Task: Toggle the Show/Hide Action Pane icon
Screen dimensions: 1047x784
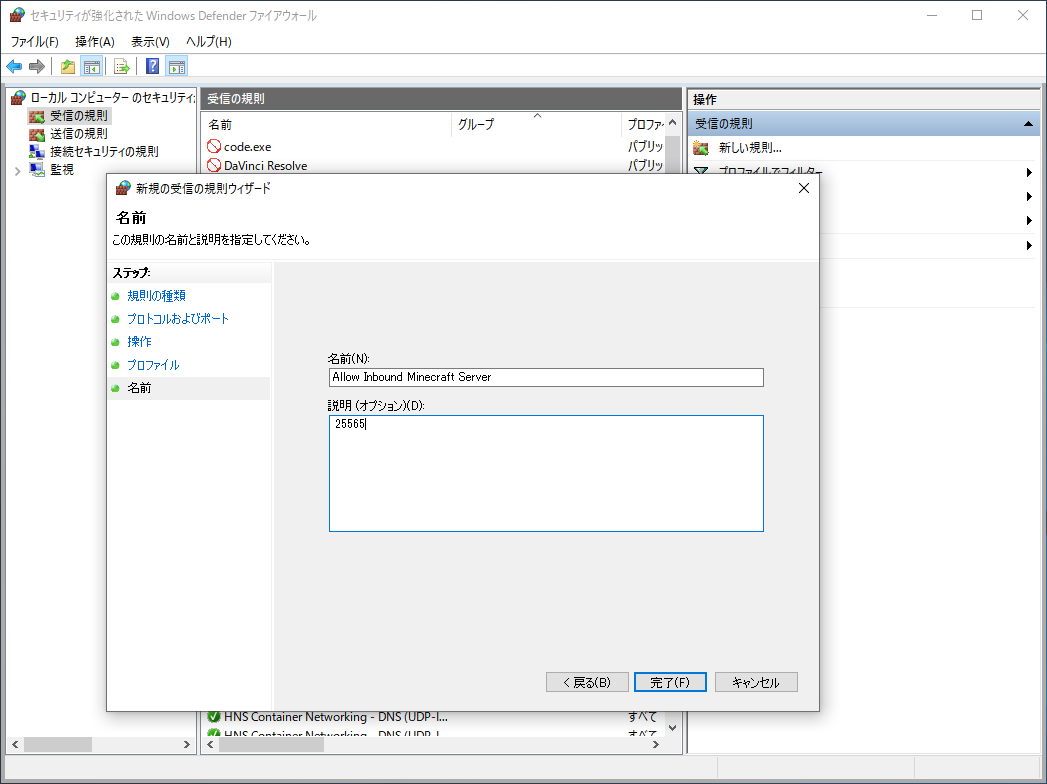Action: pyautogui.click(x=177, y=67)
